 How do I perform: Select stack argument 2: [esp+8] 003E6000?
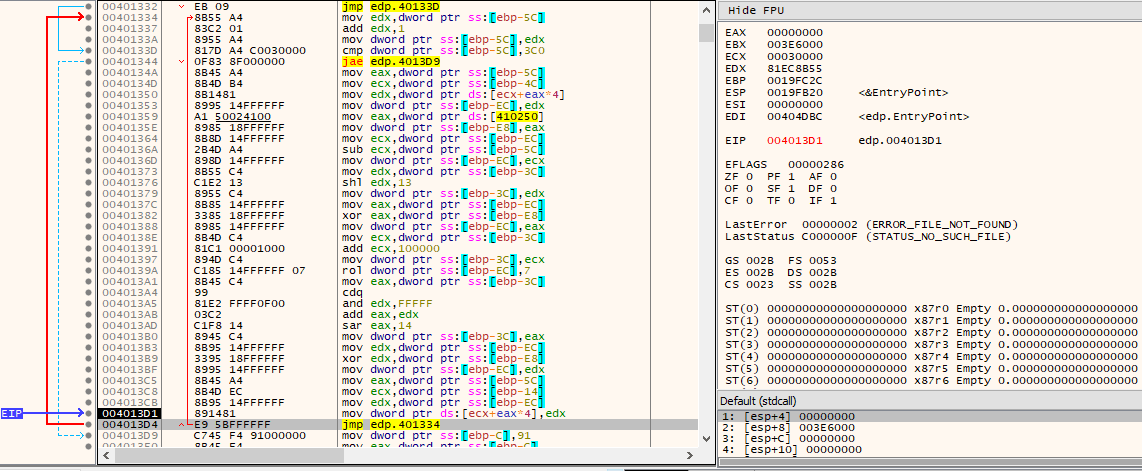point(929,427)
